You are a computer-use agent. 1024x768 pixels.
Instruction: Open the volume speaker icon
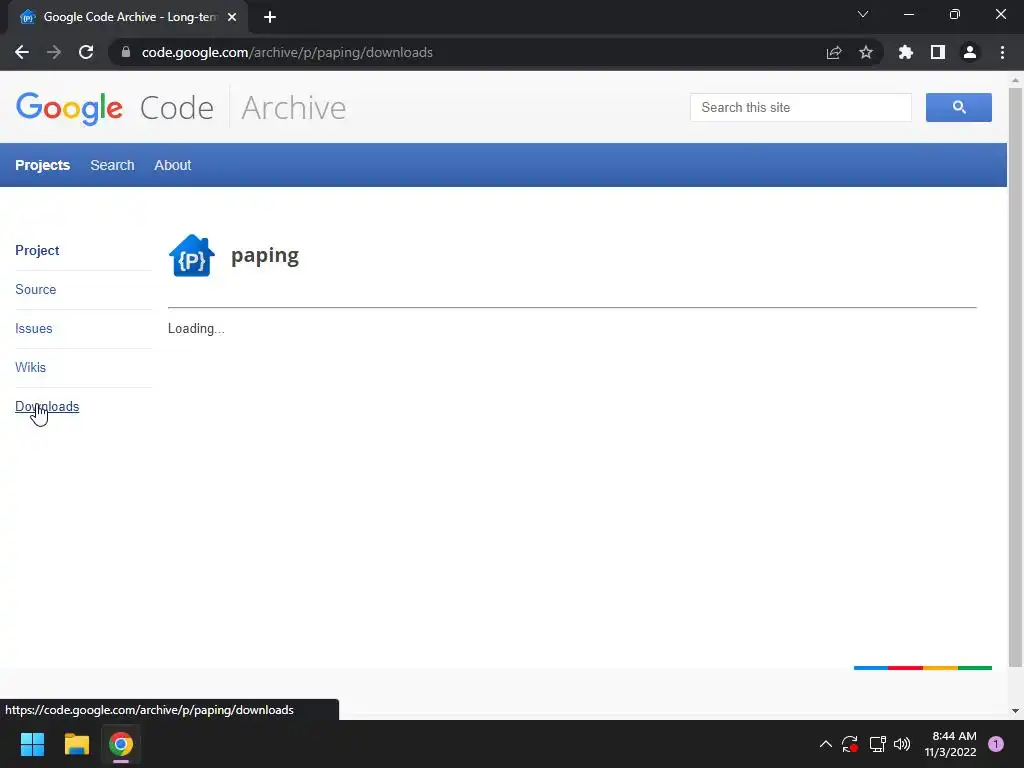pyautogui.click(x=902, y=744)
